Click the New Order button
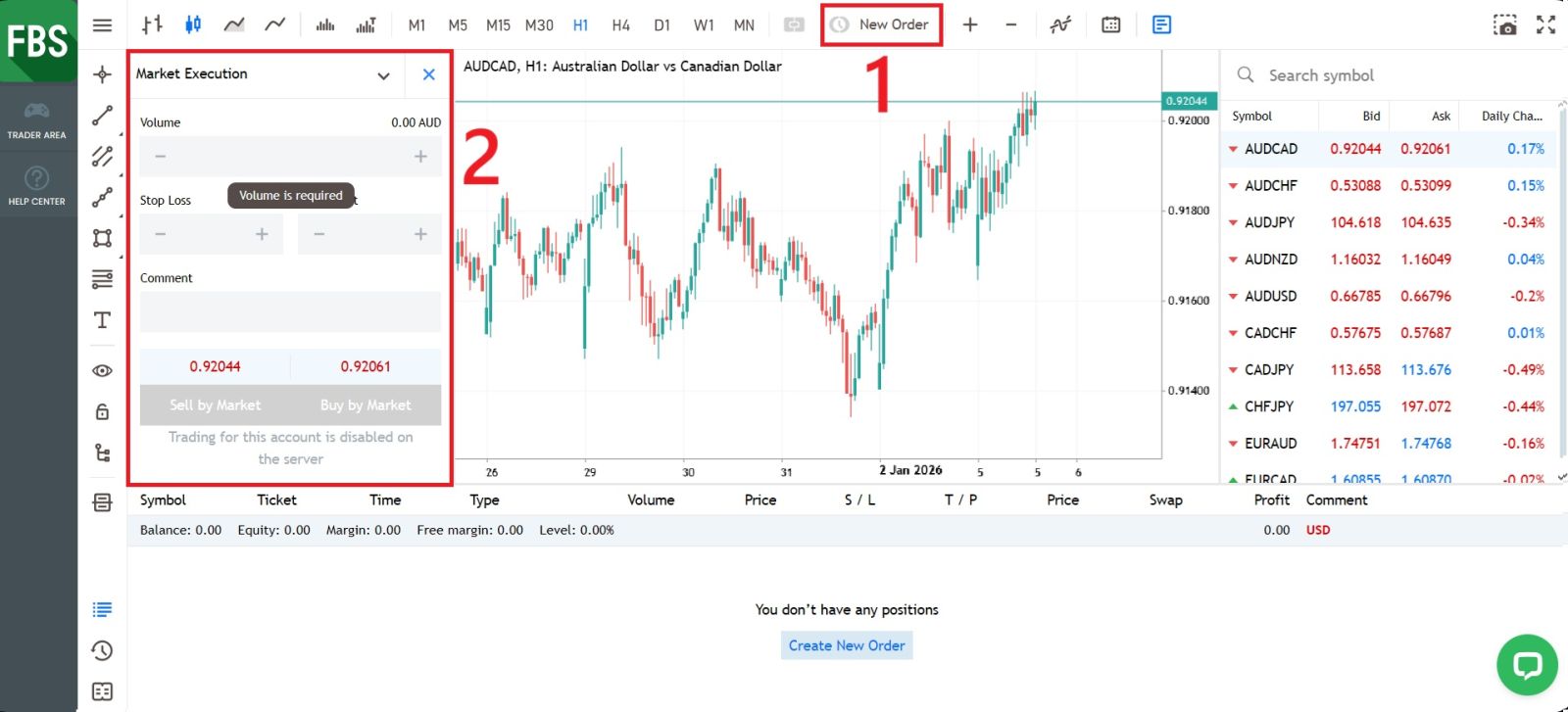Viewport: 1568px width, 712px height. click(x=881, y=24)
